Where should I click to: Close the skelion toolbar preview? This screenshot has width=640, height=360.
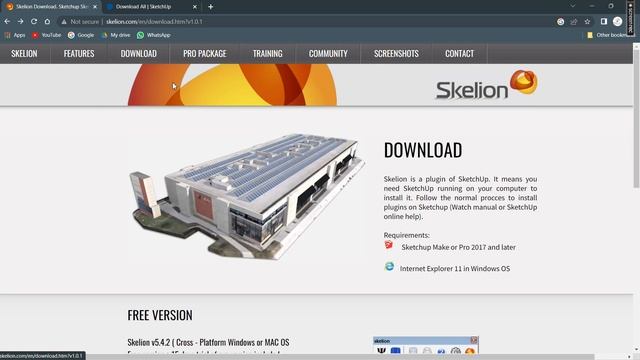tap(473, 340)
